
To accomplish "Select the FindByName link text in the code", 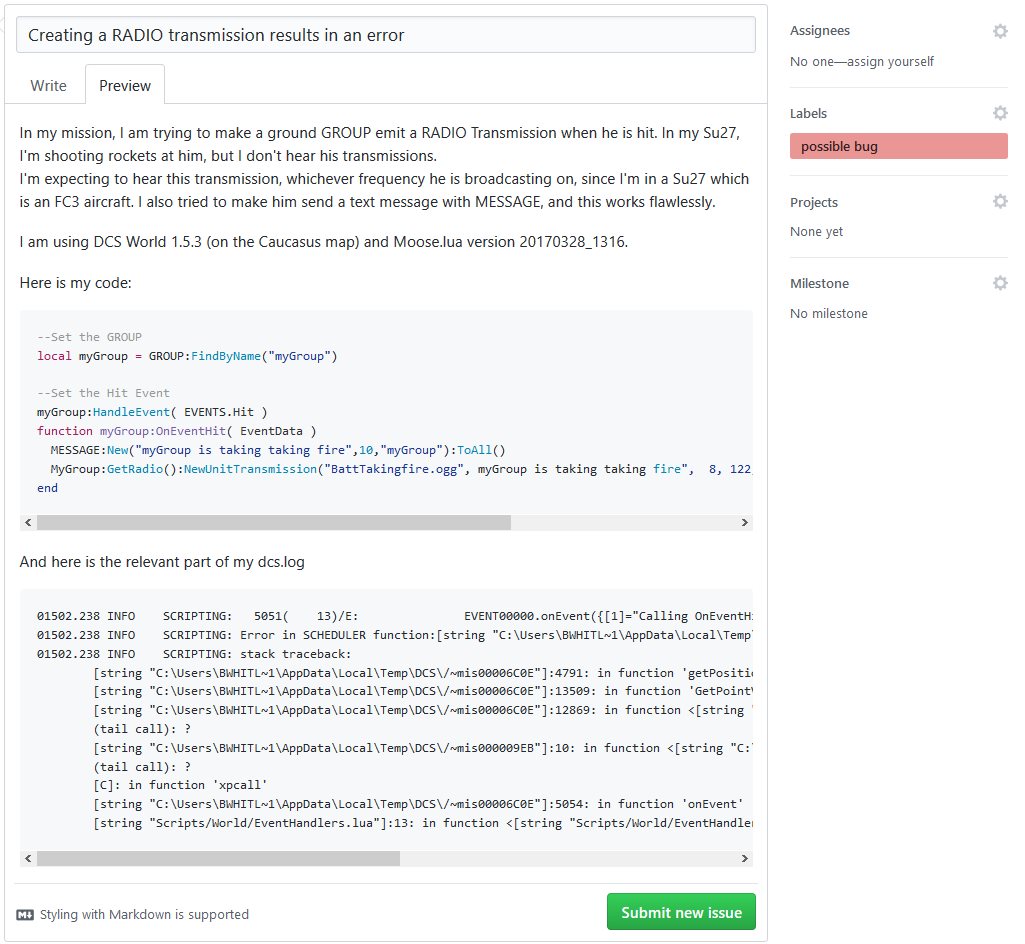I will [227, 355].
